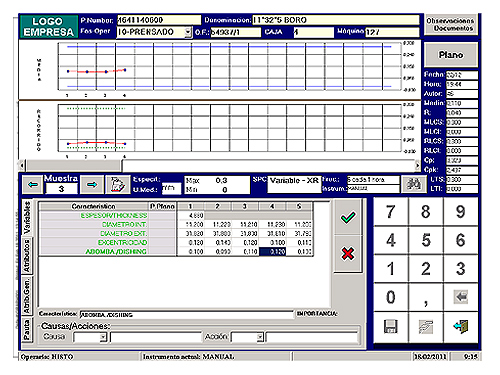The image size is (500, 375).
Task: Switch to the Pauta tab
Action: click(27, 330)
